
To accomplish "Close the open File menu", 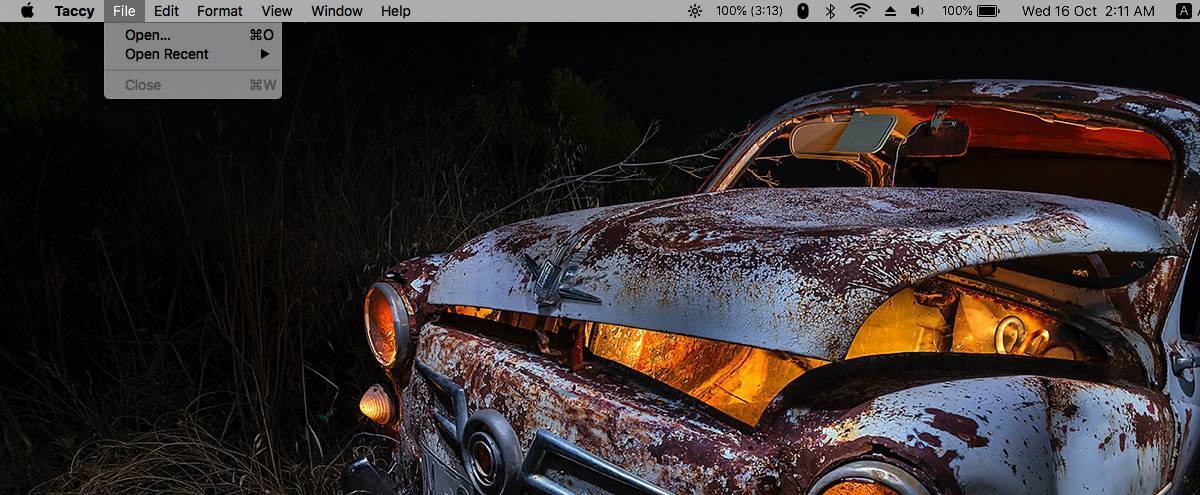I will tap(124, 11).
